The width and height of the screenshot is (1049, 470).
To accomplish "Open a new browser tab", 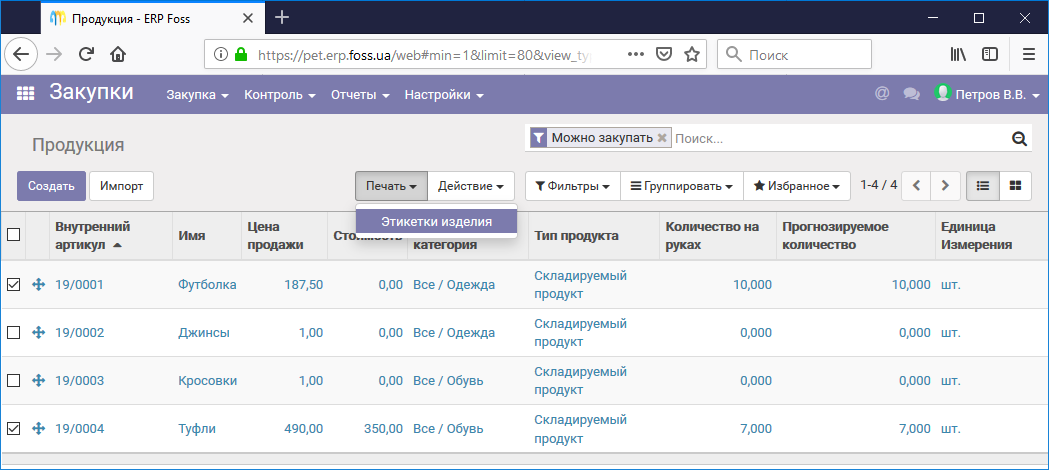I will coord(282,18).
